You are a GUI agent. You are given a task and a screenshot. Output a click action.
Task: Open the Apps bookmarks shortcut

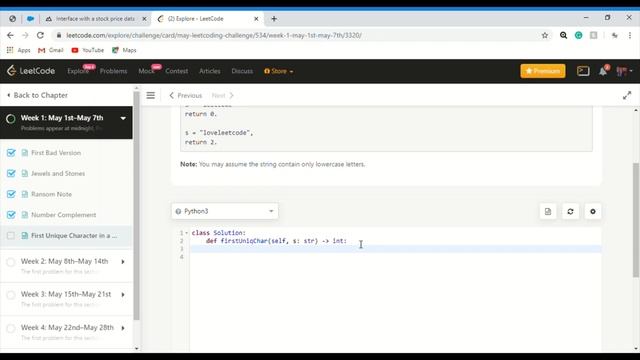(19, 50)
